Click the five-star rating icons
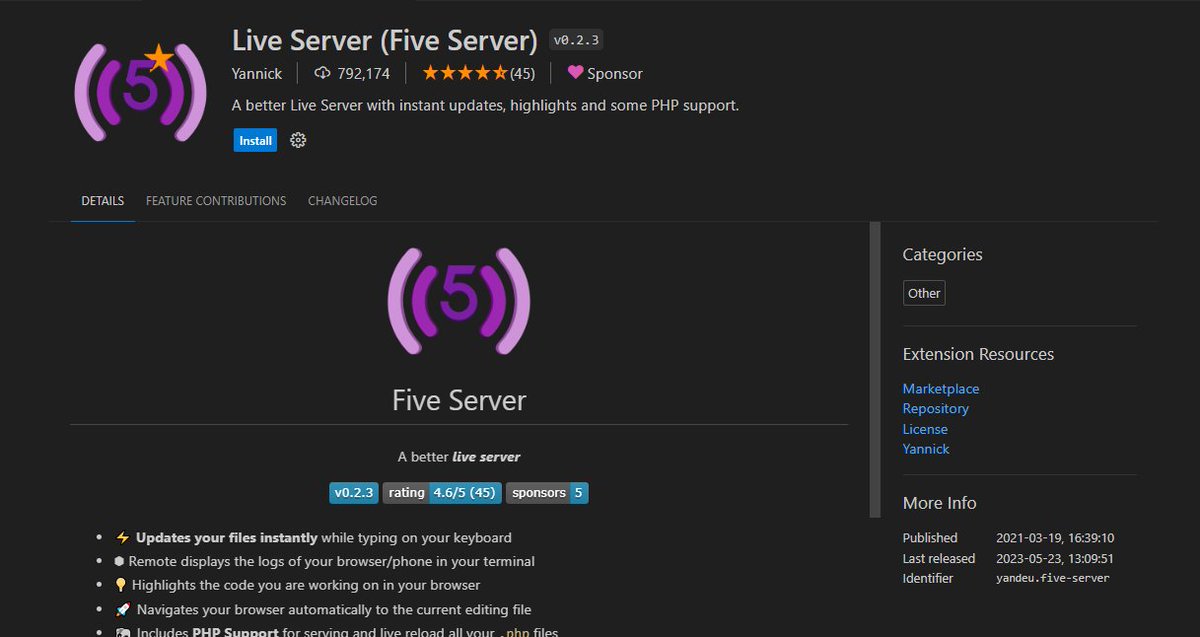This screenshot has width=1200, height=637. point(465,73)
